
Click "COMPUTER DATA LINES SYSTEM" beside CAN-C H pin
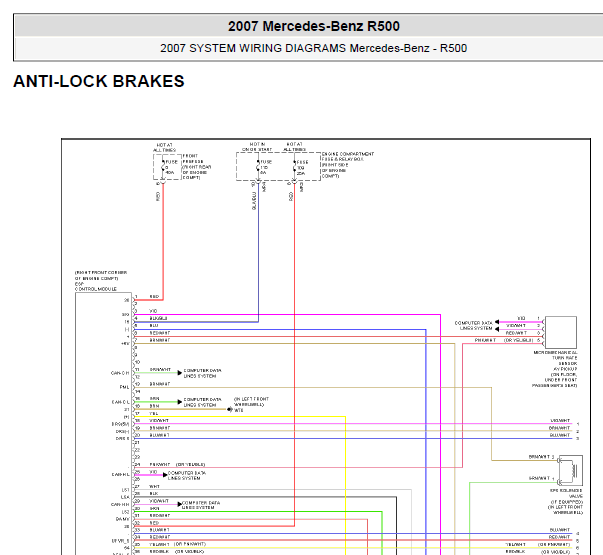pyautogui.click(x=202, y=373)
